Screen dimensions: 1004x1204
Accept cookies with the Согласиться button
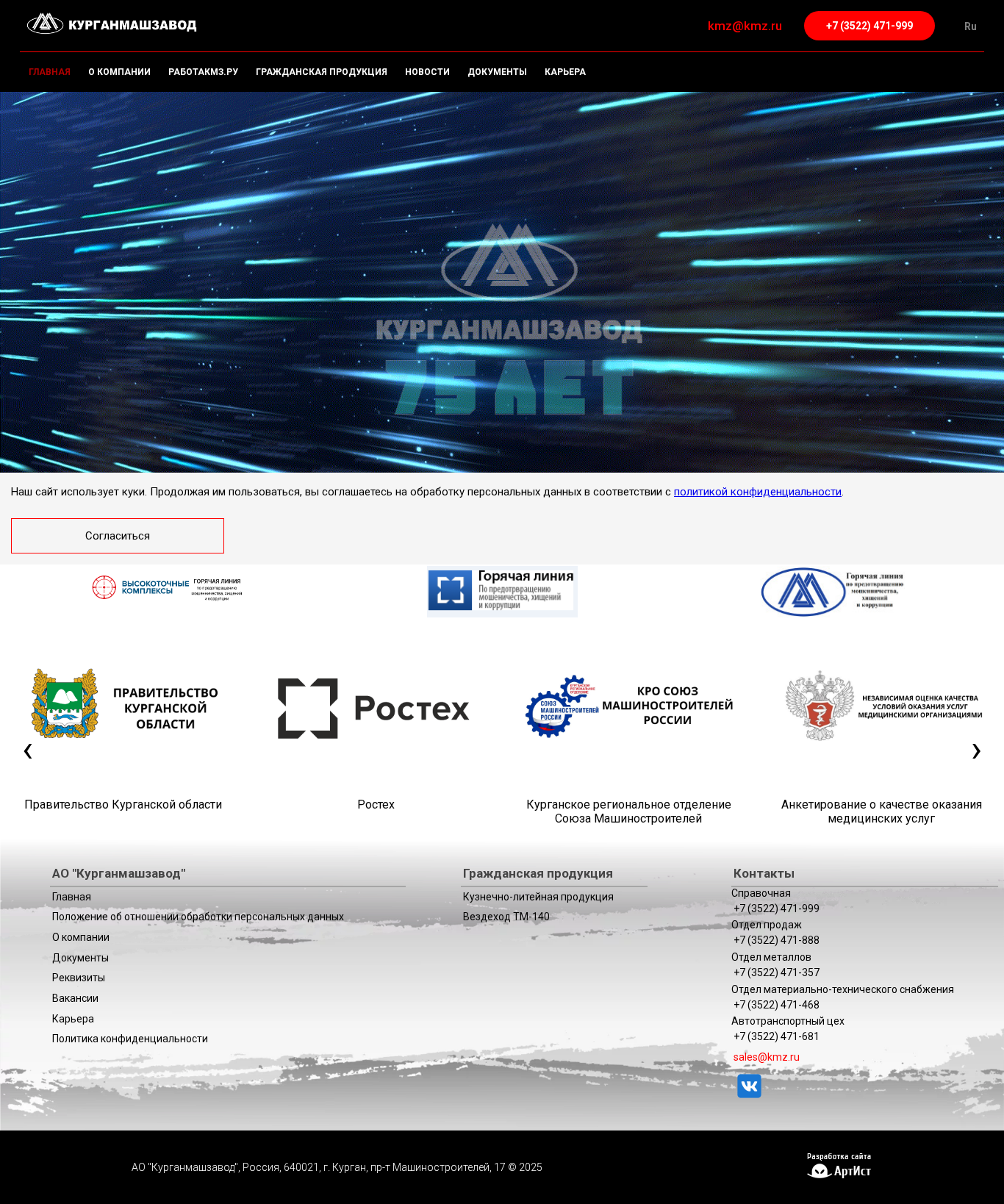click(x=118, y=536)
